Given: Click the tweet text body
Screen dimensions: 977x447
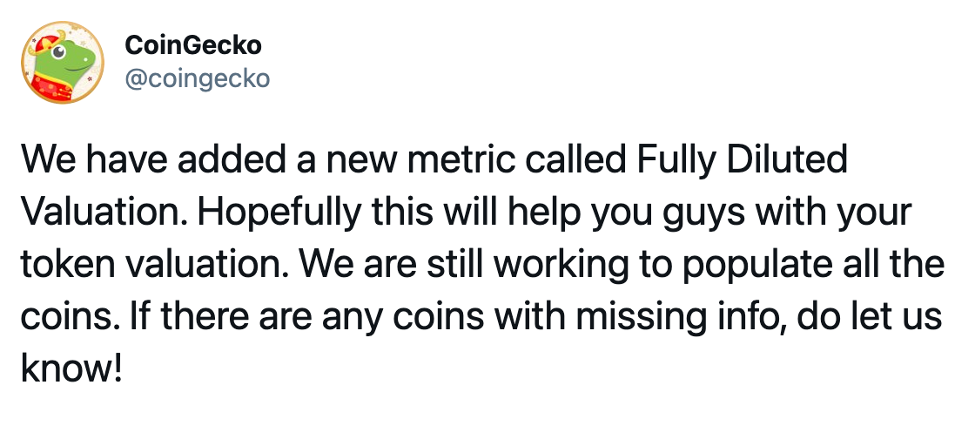Looking at the screenshot, I should click(482, 264).
